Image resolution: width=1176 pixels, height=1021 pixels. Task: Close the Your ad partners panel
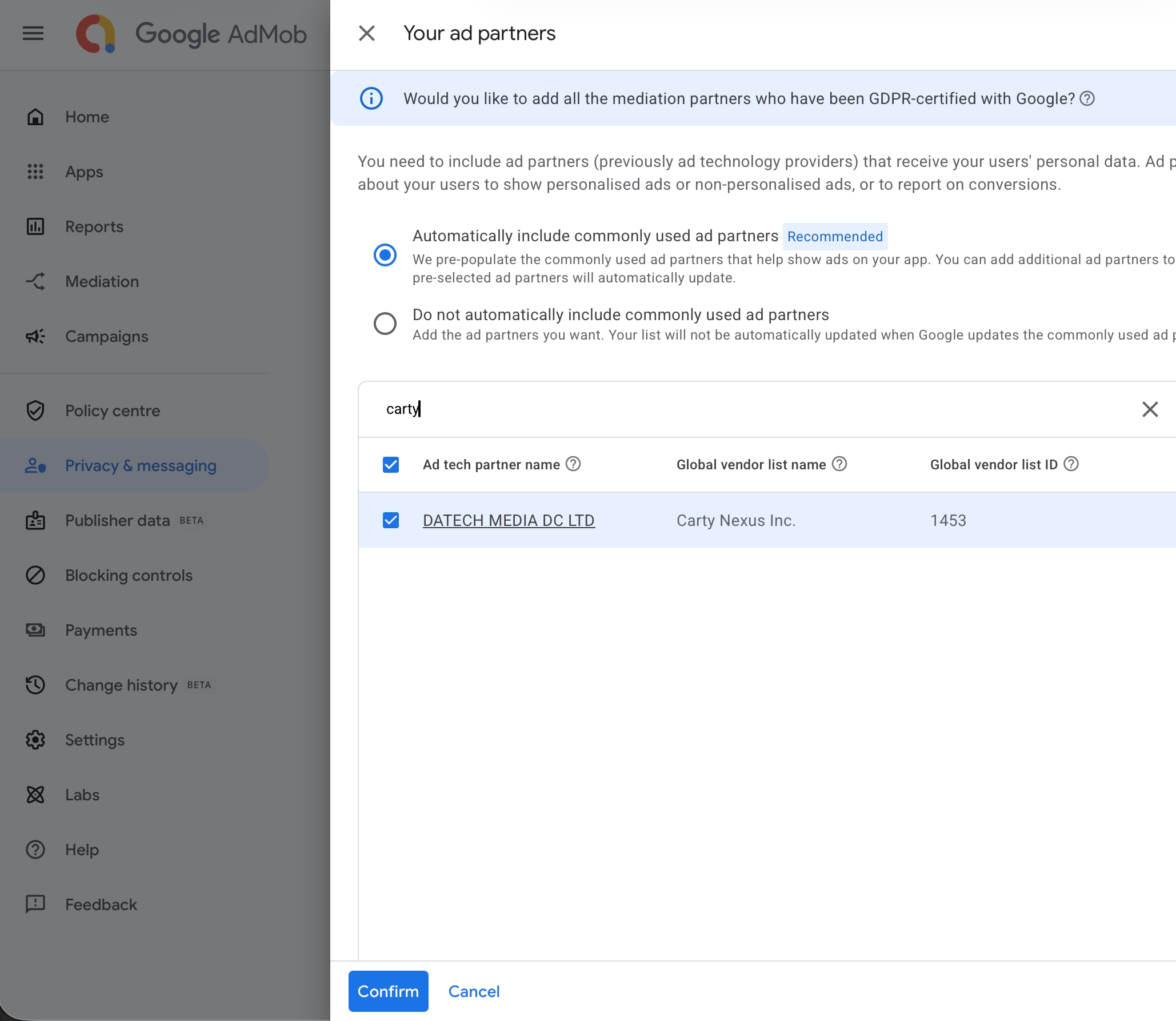point(367,33)
